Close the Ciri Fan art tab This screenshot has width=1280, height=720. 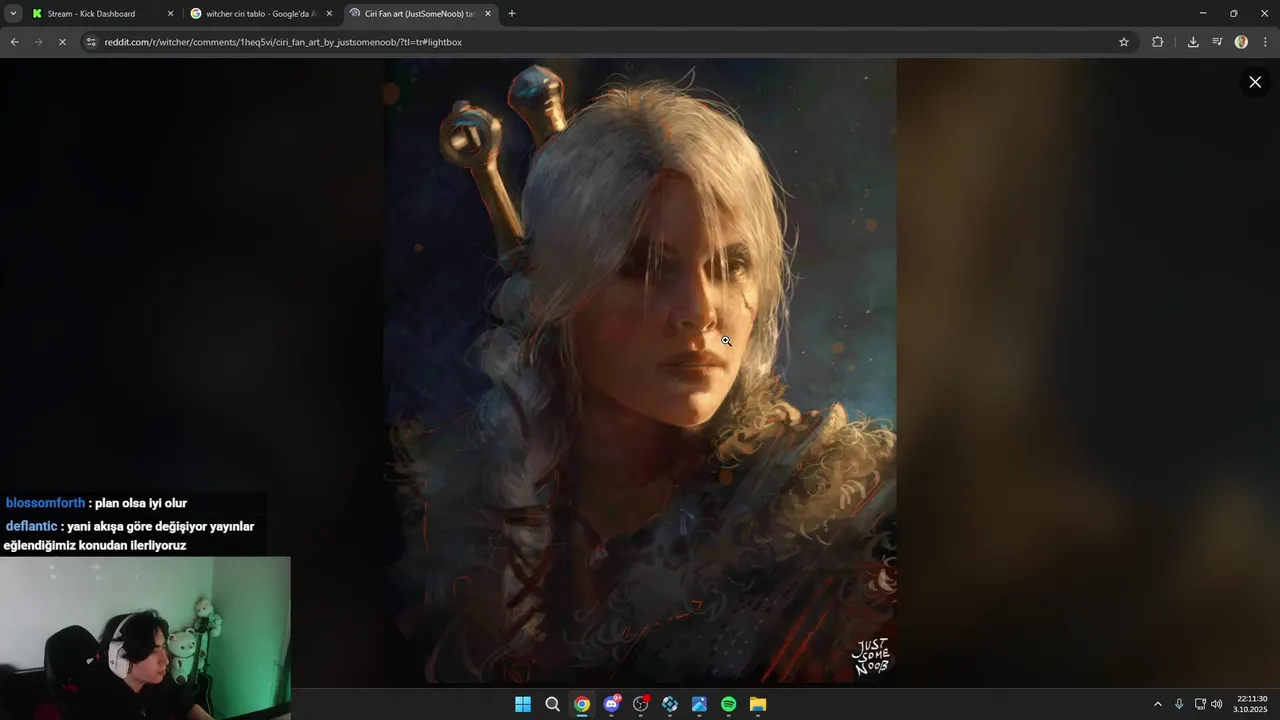tap(488, 14)
